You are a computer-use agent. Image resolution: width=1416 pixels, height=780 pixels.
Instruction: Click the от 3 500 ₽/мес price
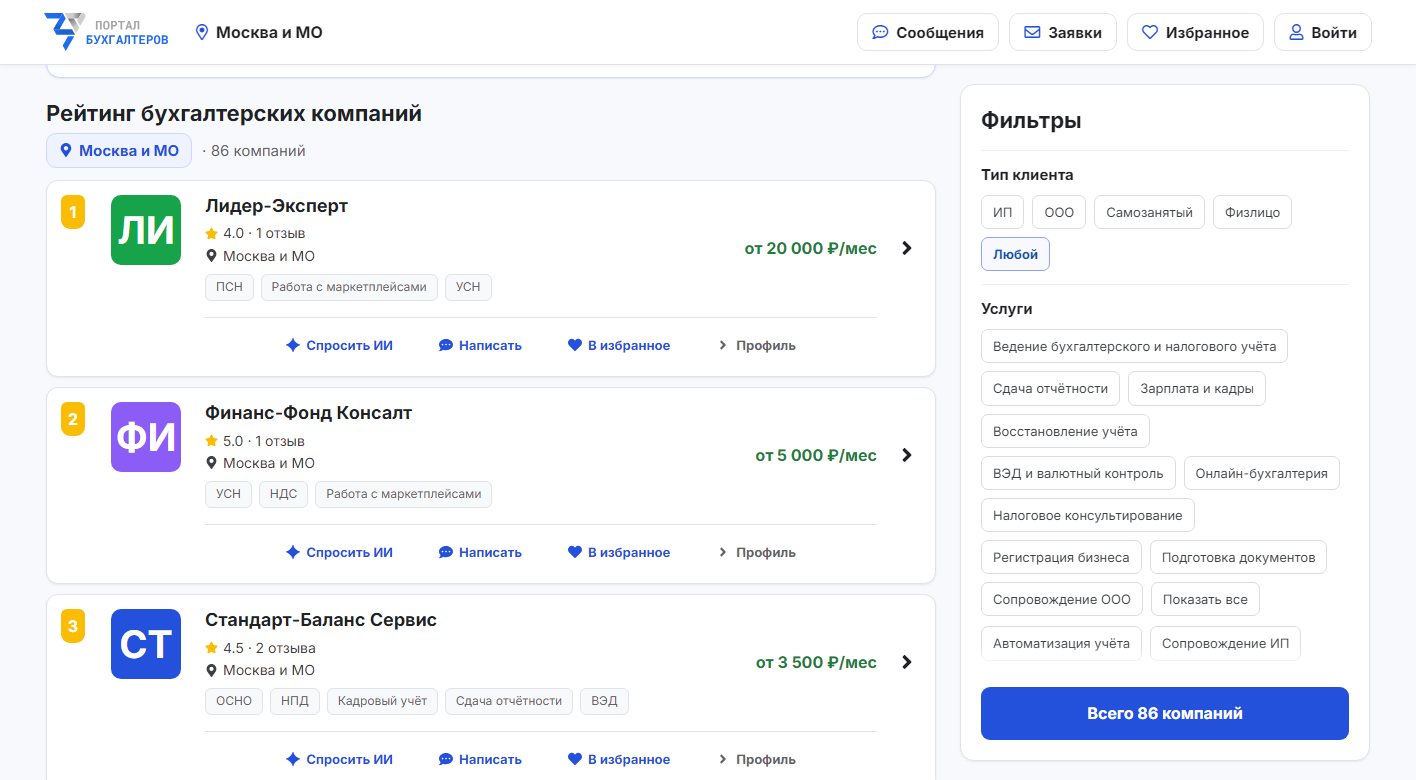[816, 662]
